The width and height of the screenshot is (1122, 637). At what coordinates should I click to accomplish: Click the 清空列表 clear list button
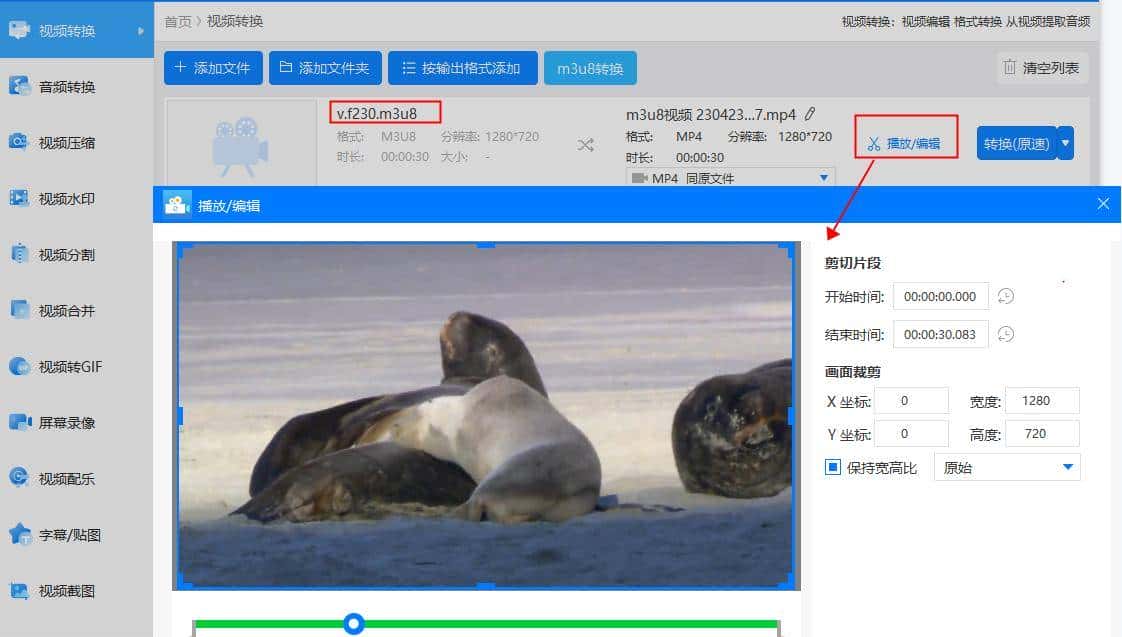(1042, 67)
